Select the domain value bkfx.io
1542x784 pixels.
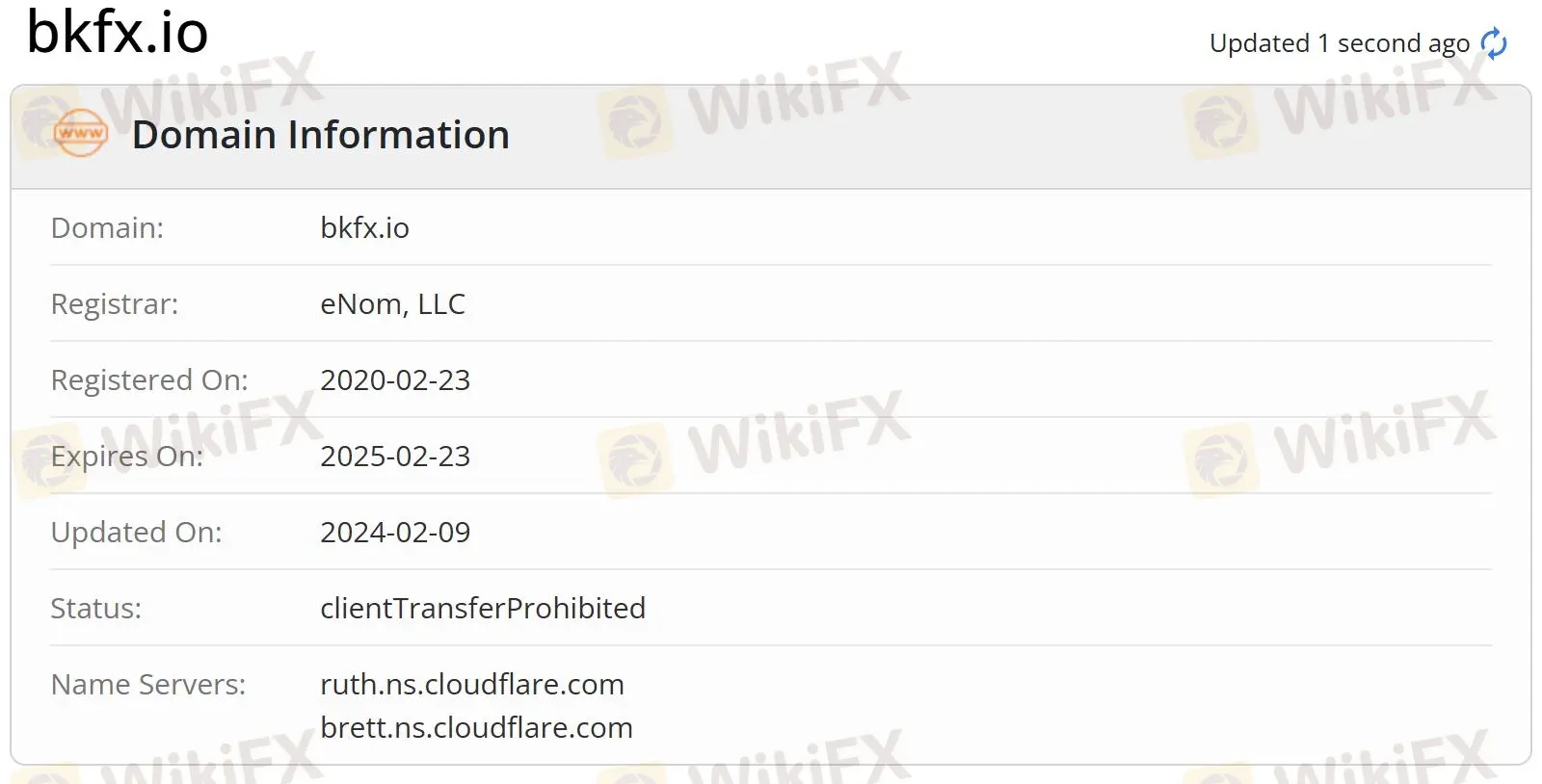point(364,228)
